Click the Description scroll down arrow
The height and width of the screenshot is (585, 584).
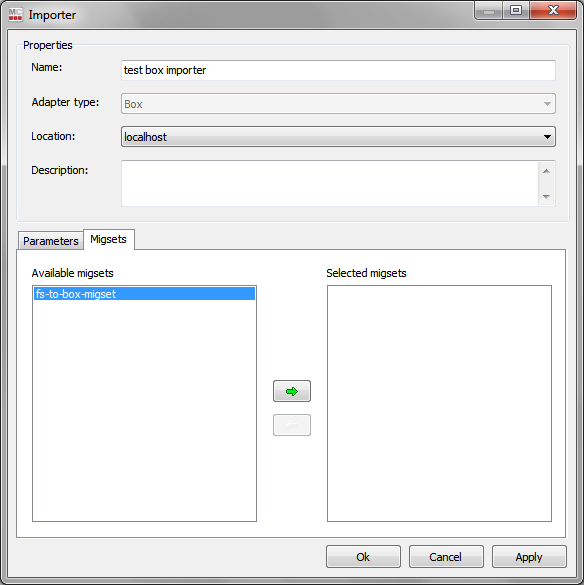pyautogui.click(x=546, y=197)
